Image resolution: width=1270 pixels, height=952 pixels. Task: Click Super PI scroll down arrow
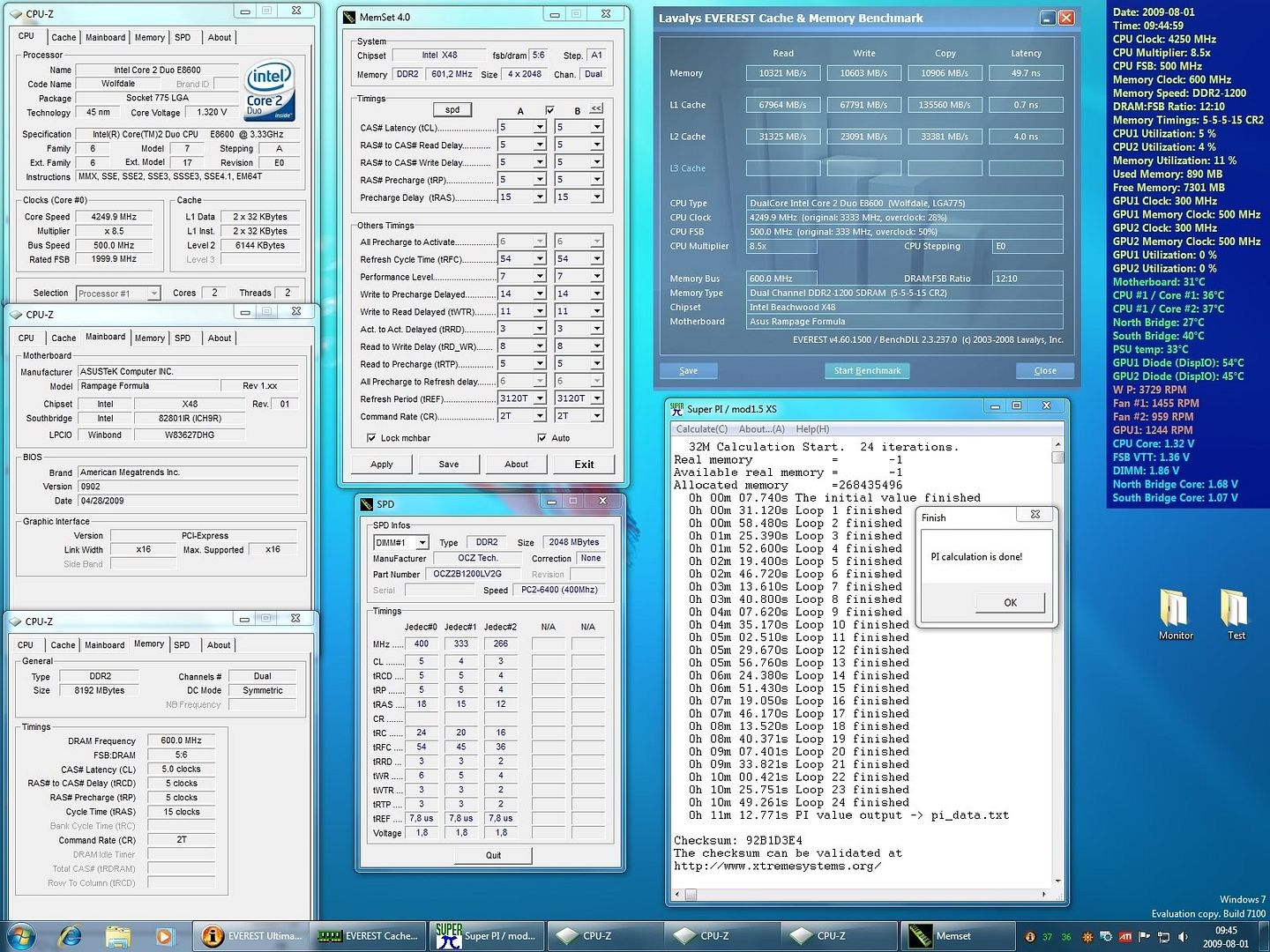coord(1057,881)
